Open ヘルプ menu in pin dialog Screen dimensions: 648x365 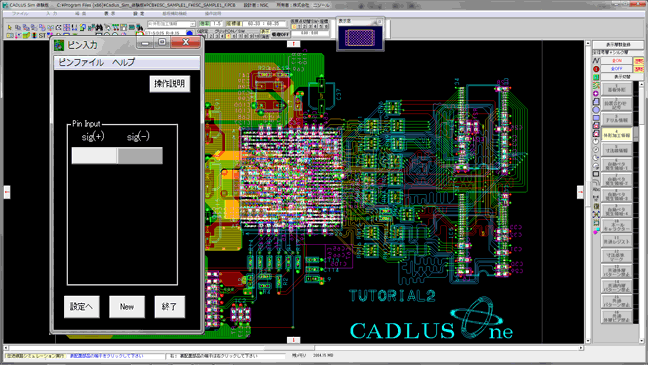point(124,62)
